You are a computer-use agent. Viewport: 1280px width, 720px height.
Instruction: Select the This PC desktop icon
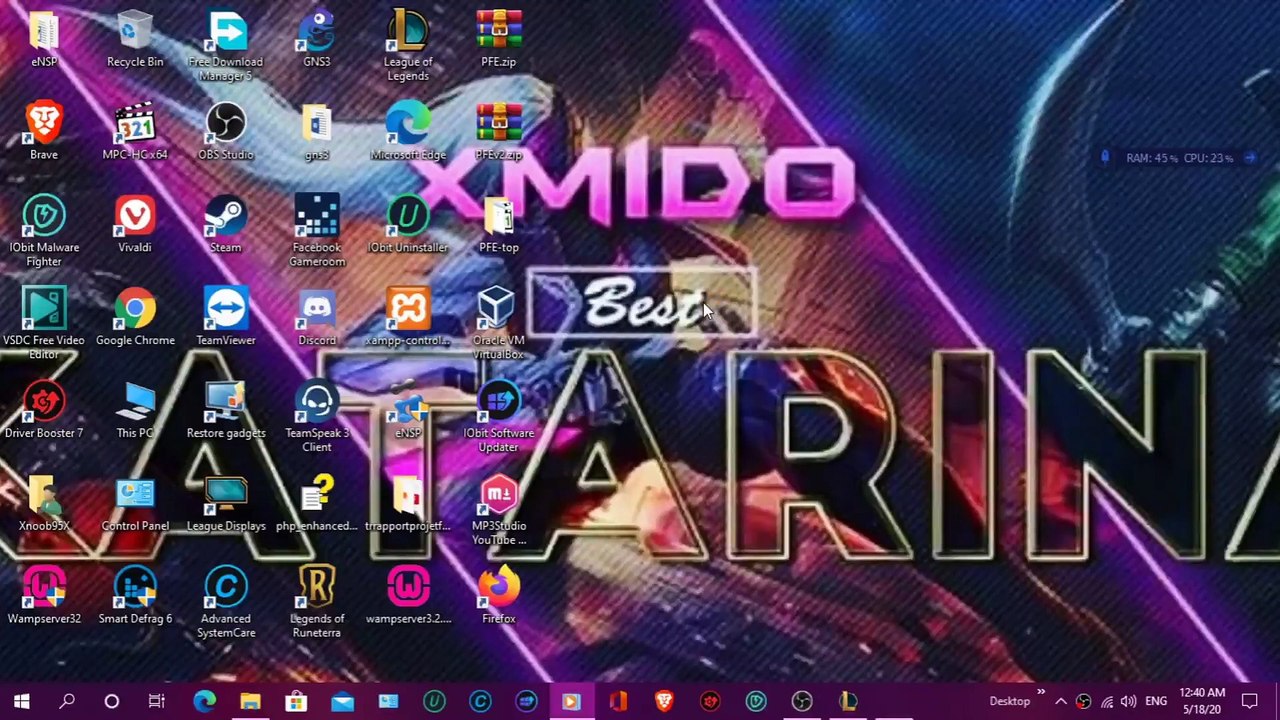coord(135,411)
